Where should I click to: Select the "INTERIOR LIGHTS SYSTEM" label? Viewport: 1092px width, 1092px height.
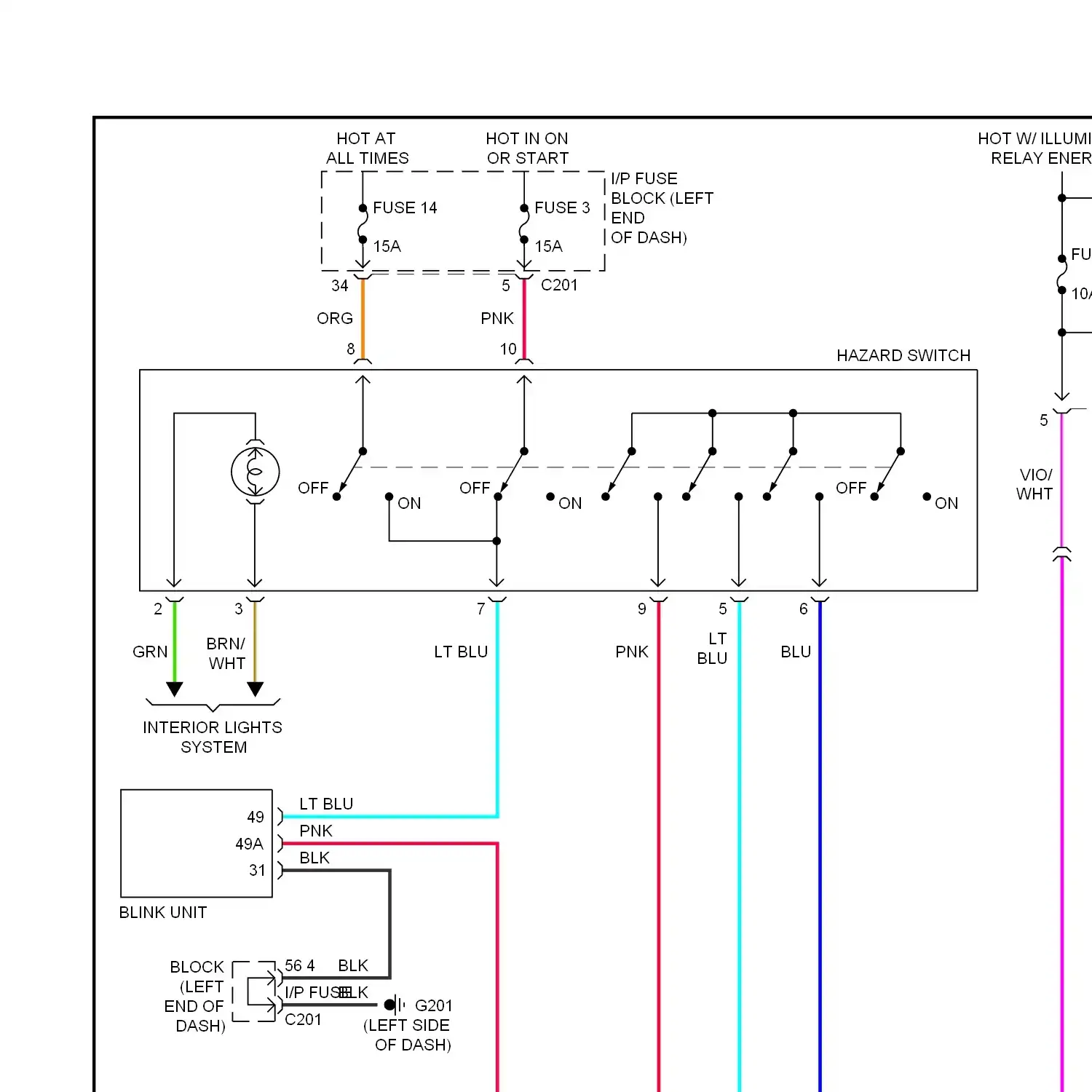click(213, 737)
